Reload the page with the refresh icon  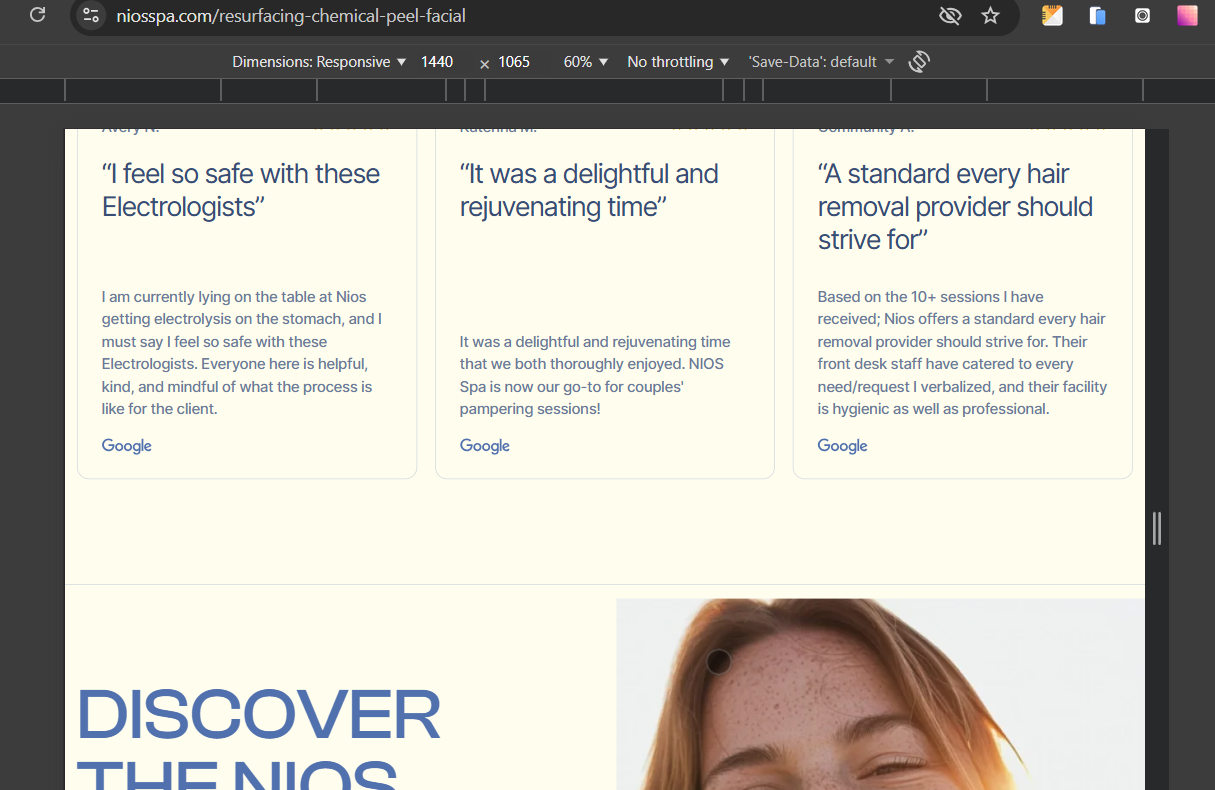pyautogui.click(x=38, y=15)
